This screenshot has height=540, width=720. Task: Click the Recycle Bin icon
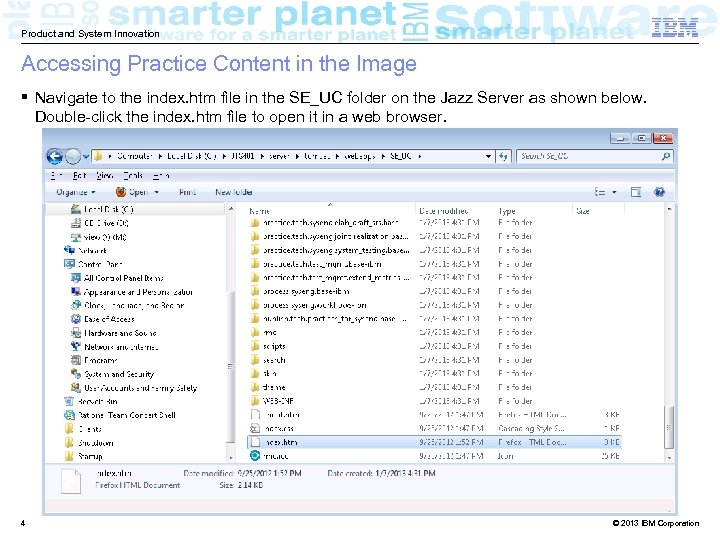69,401
